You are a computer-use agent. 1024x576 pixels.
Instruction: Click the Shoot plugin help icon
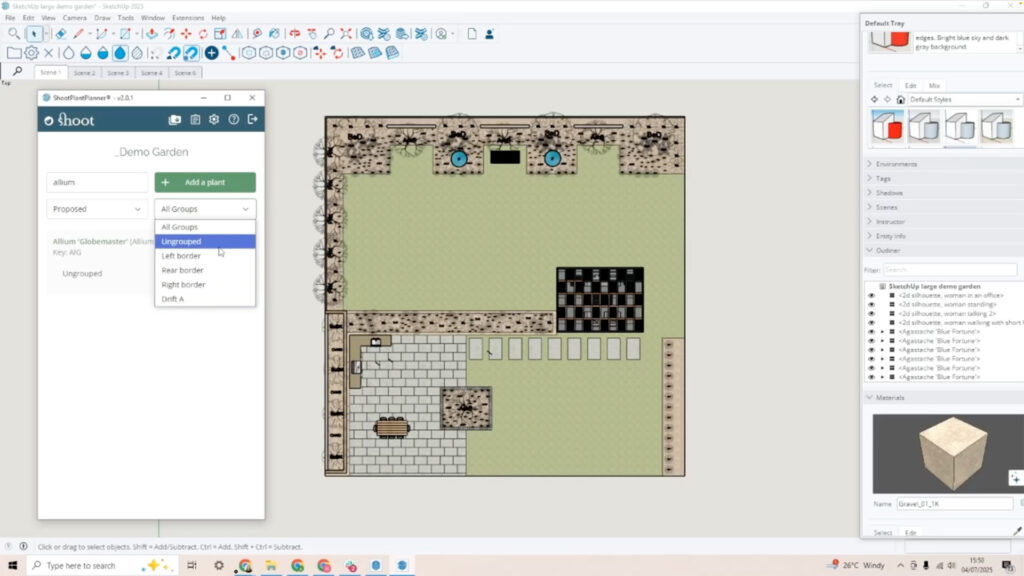click(x=234, y=119)
